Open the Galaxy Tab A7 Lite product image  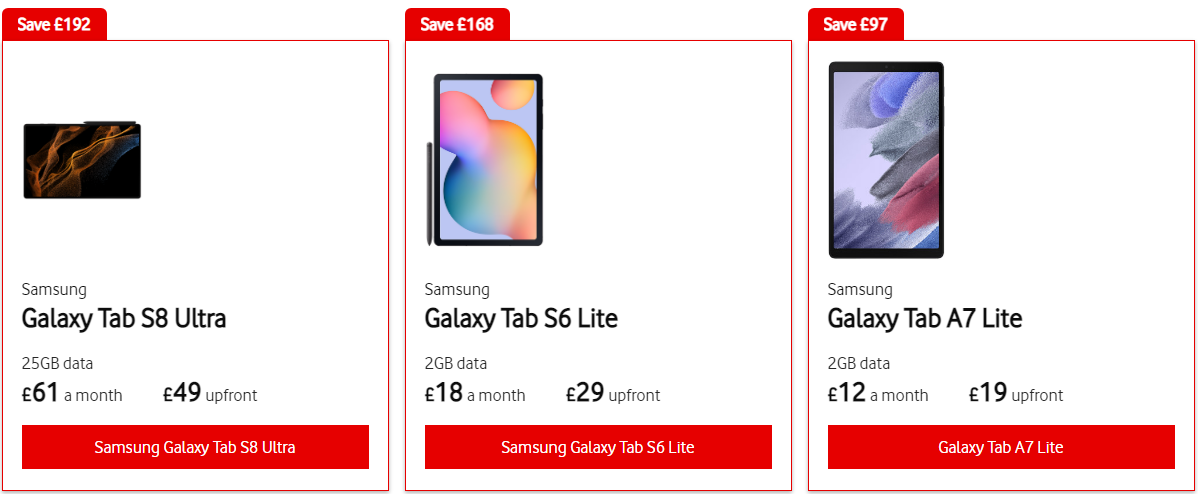pyautogui.click(x=886, y=160)
